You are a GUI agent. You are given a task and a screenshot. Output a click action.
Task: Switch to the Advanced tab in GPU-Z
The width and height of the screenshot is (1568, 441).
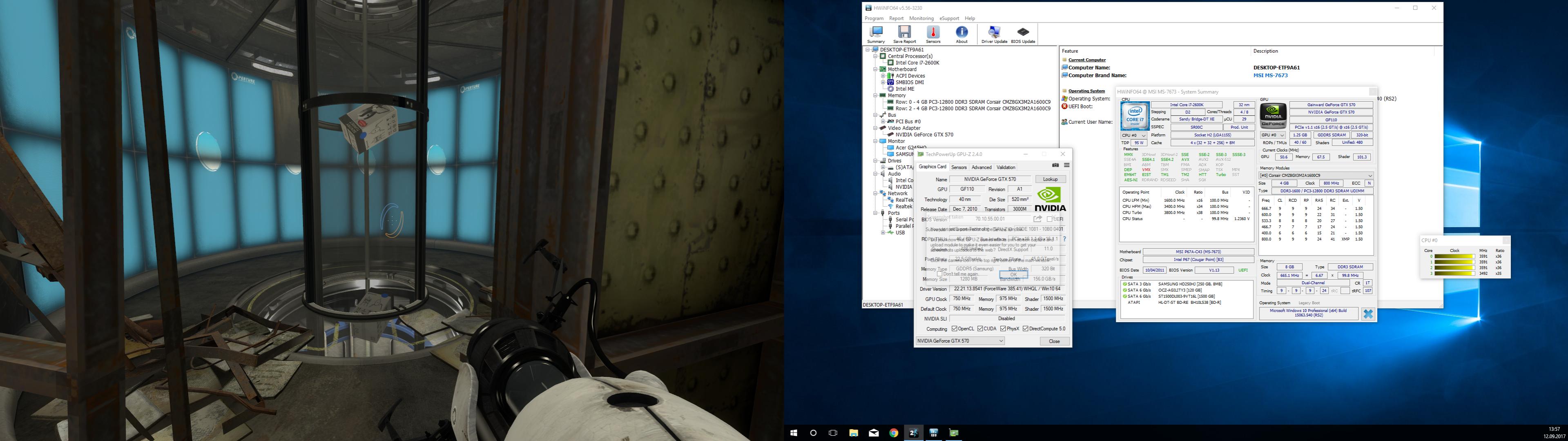tap(981, 167)
